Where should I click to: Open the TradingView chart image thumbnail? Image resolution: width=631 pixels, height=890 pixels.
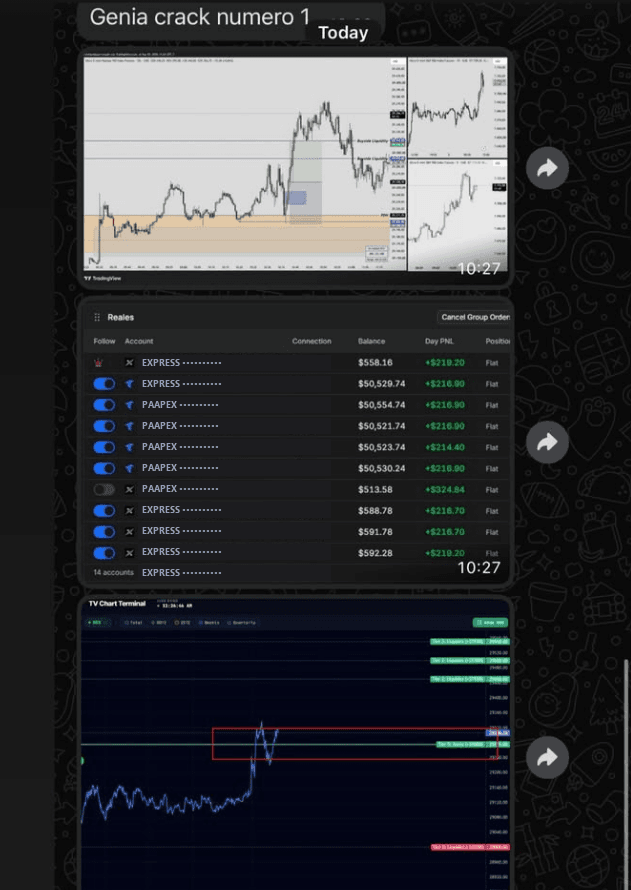[296, 168]
